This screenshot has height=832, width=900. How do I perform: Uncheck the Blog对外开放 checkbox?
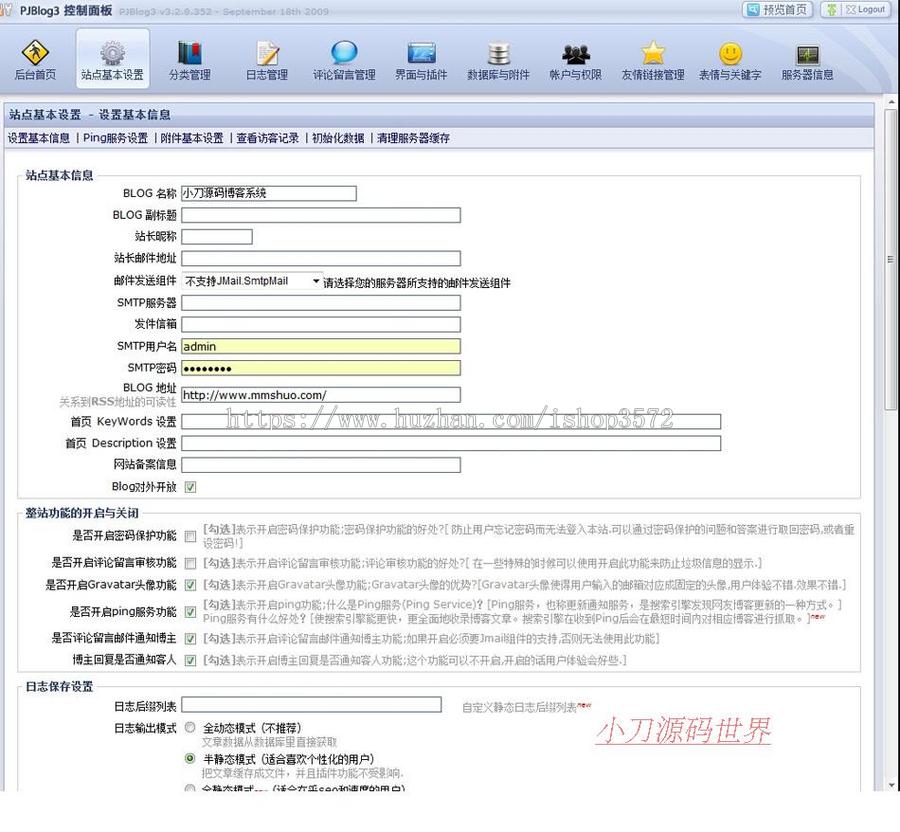click(189, 487)
